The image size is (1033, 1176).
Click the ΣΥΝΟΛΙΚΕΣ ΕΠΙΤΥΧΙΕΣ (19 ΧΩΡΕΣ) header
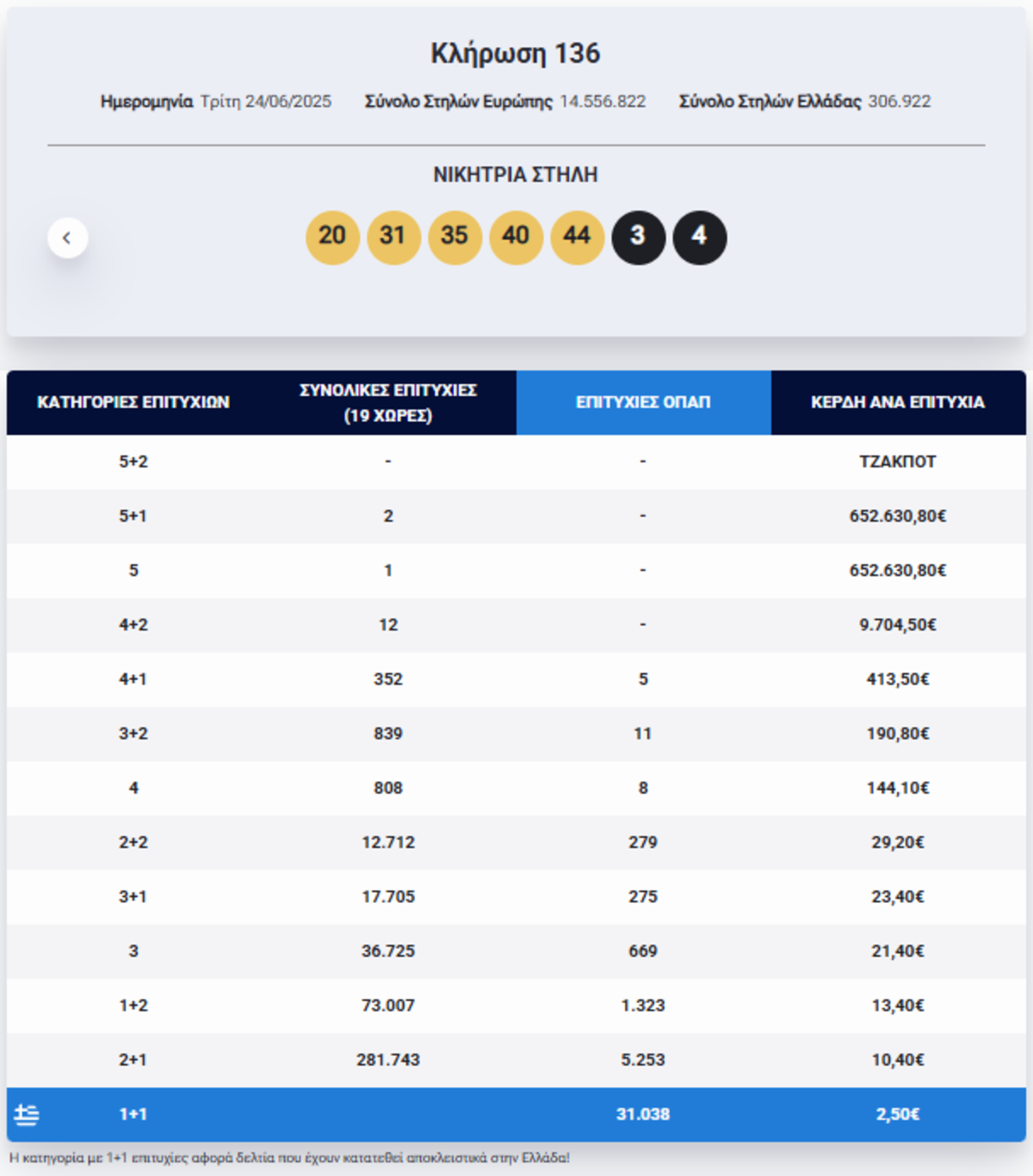coord(388,402)
